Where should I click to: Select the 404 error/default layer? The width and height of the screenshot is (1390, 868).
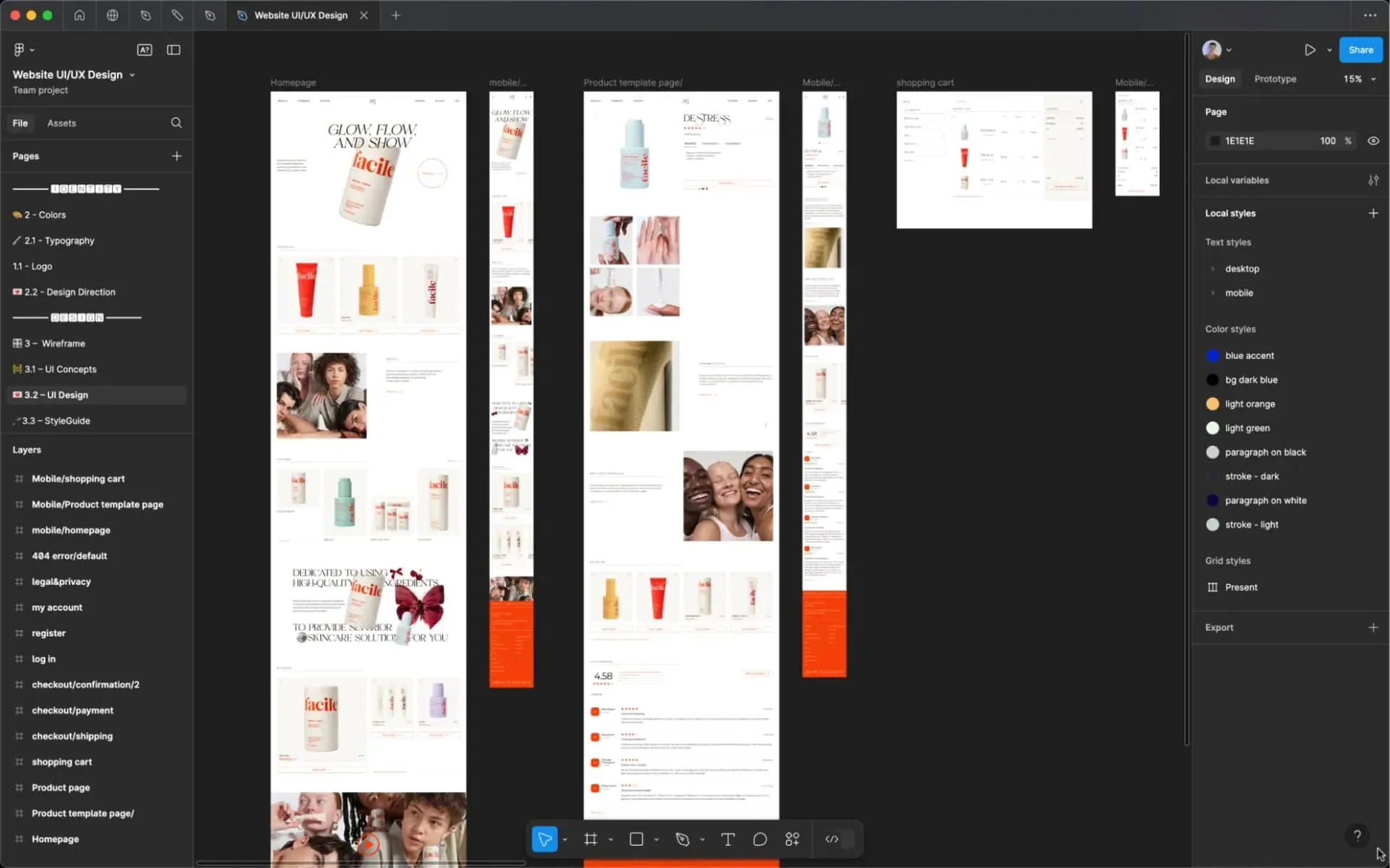[x=69, y=556]
